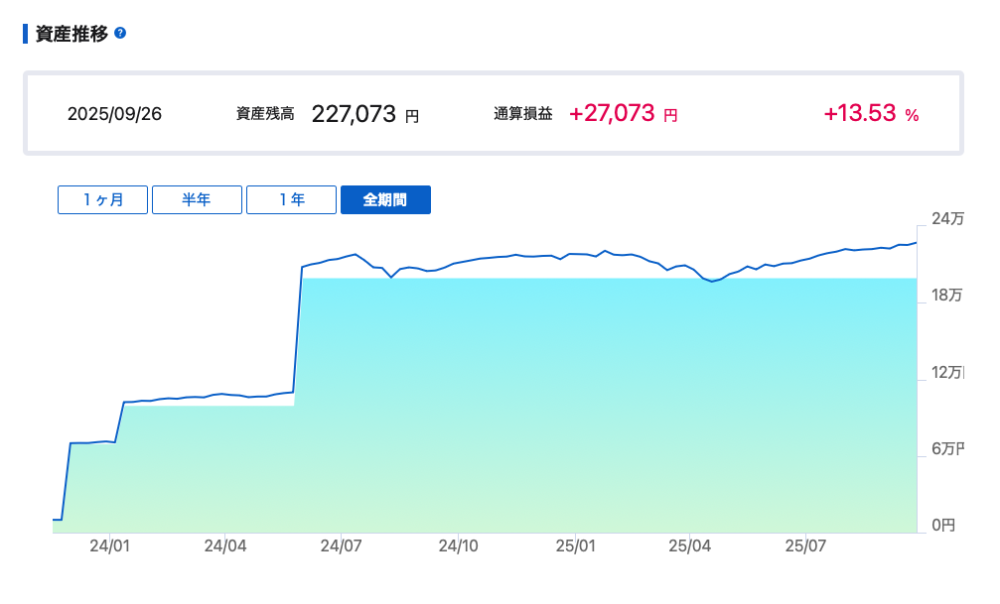1000x604 pixels.
Task: Select the 1ヶ月 period tab
Action: coord(103,200)
